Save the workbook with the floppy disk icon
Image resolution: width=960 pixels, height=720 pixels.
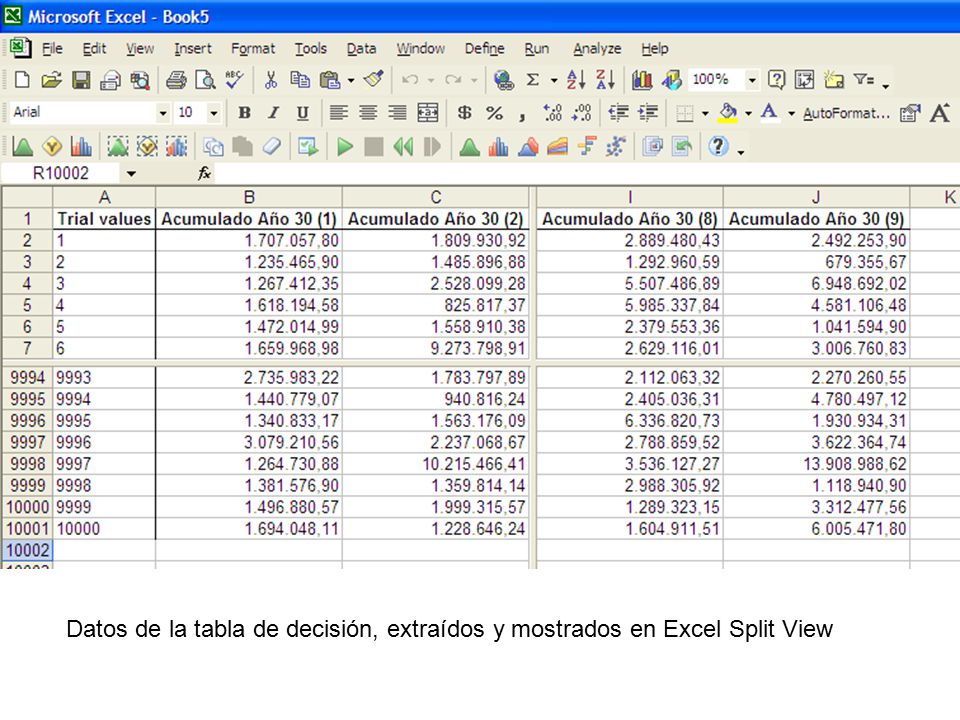pyautogui.click(x=81, y=80)
